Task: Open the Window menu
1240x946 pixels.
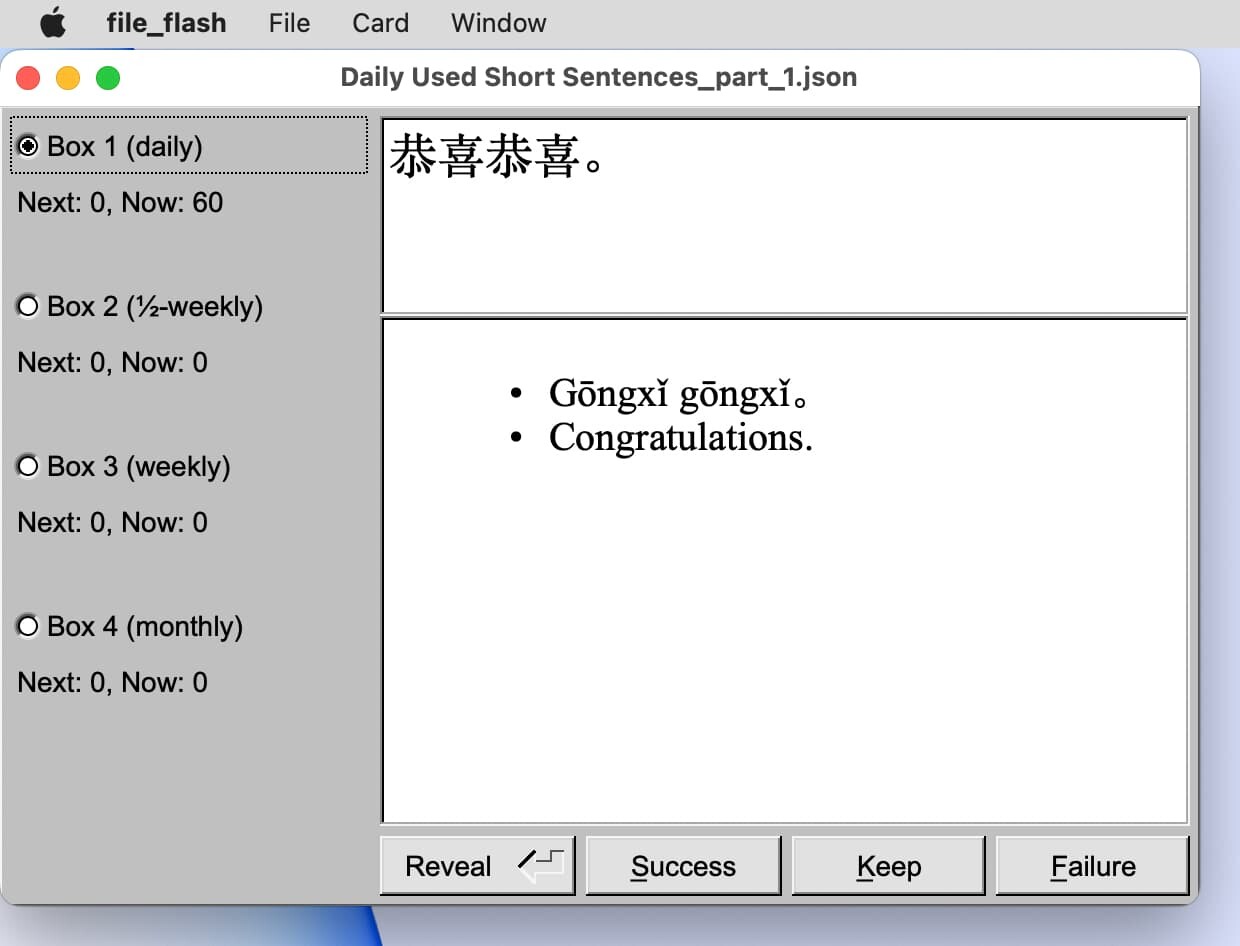Action: pyautogui.click(x=498, y=23)
